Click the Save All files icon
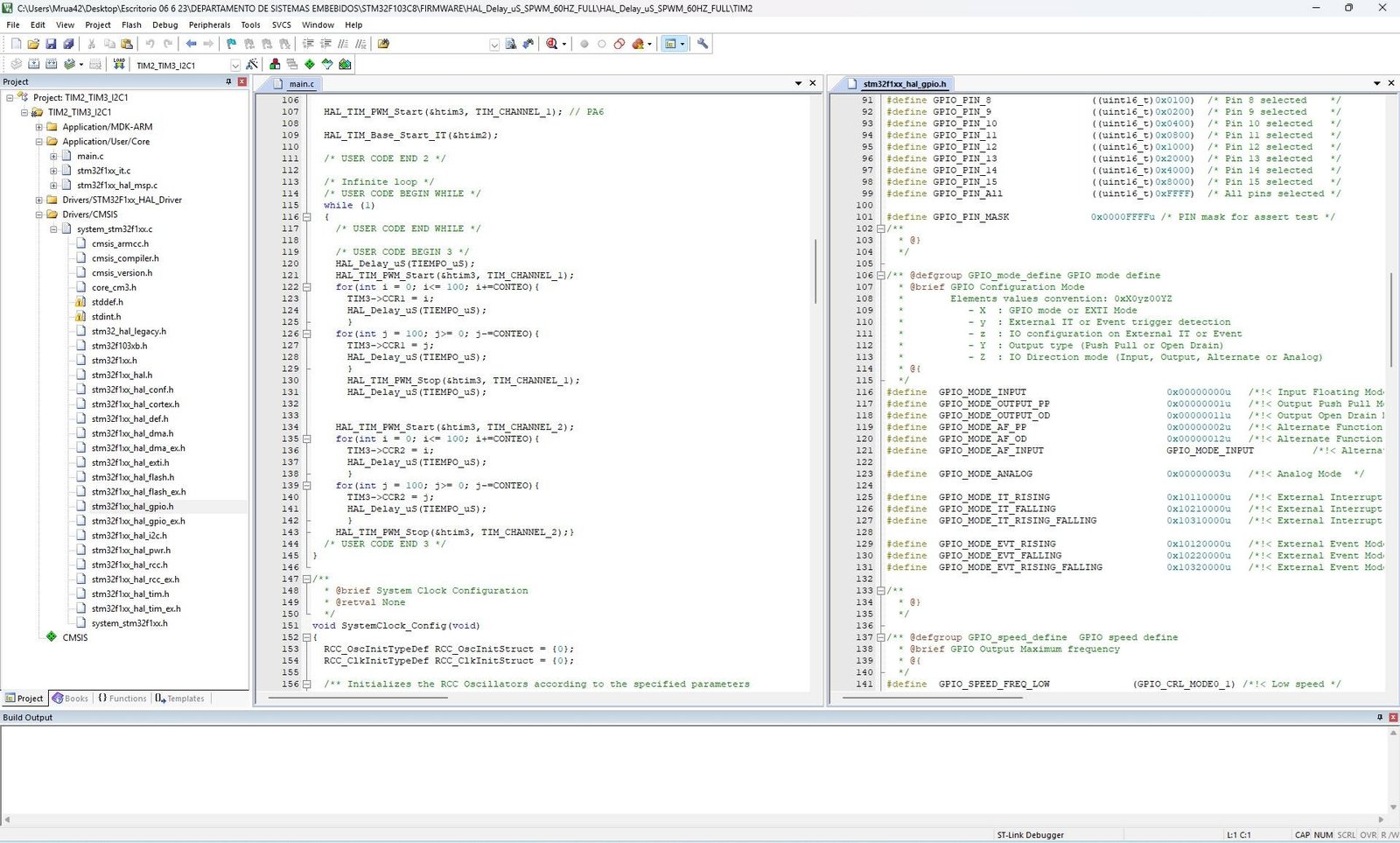Image resolution: width=1400 pixels, height=843 pixels. (68, 44)
